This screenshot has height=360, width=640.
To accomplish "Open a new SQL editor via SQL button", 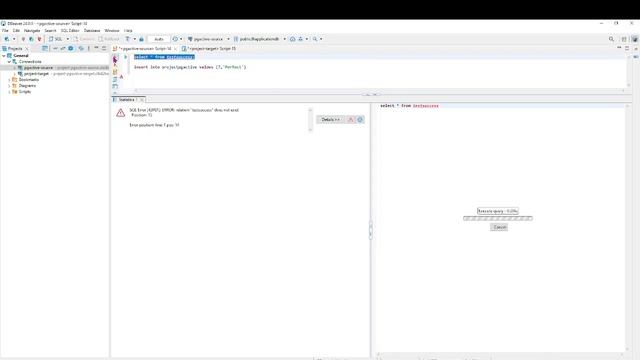I will pyautogui.click(x=56, y=39).
